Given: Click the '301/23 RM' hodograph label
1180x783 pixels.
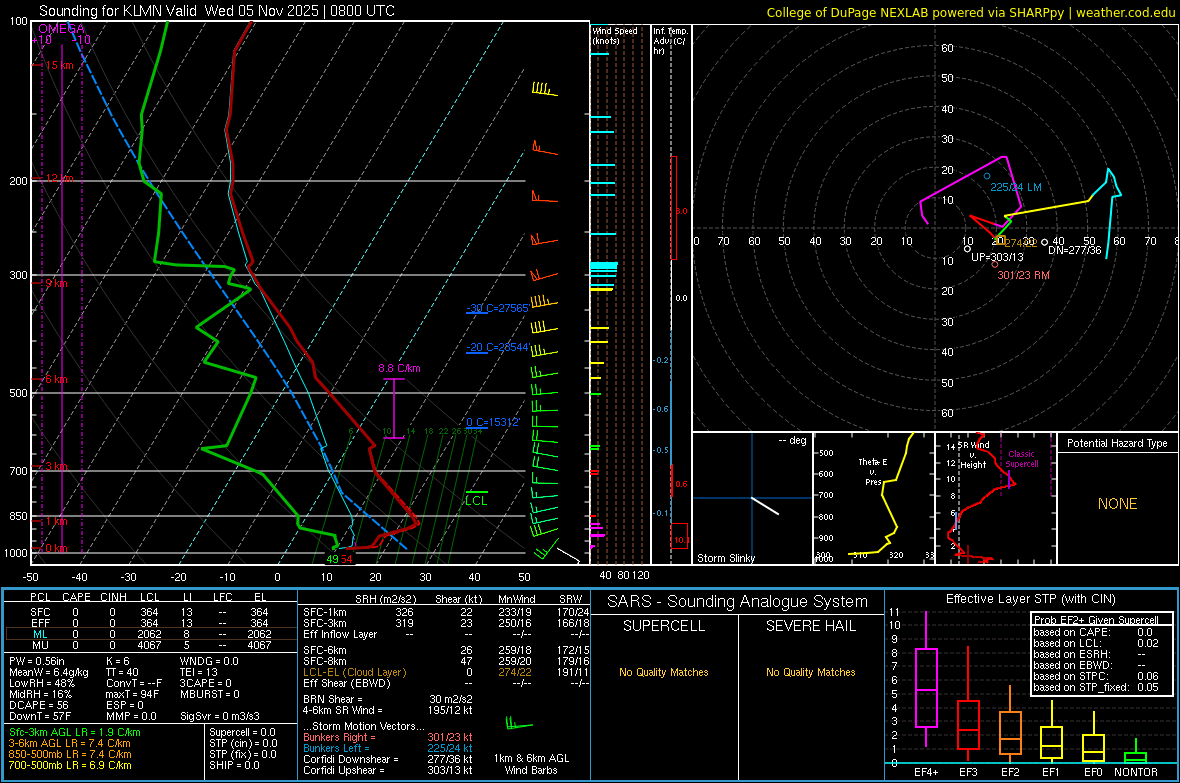Looking at the screenshot, I should (x=1023, y=275).
